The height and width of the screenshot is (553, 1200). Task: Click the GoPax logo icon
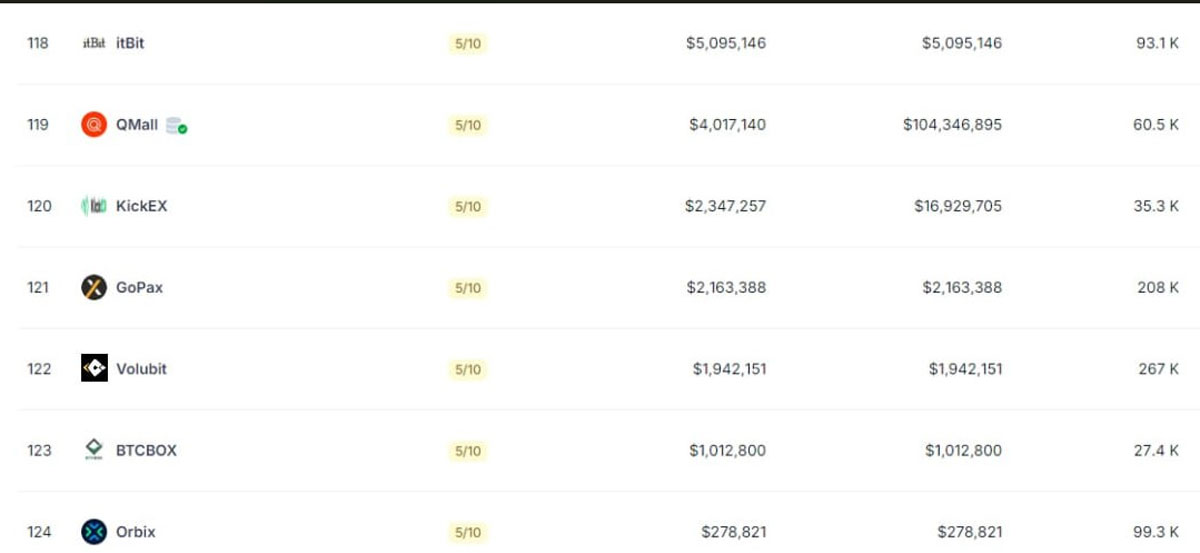tap(94, 288)
